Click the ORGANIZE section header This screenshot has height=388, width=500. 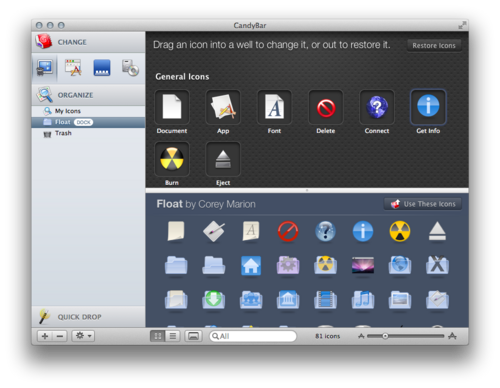point(88,95)
